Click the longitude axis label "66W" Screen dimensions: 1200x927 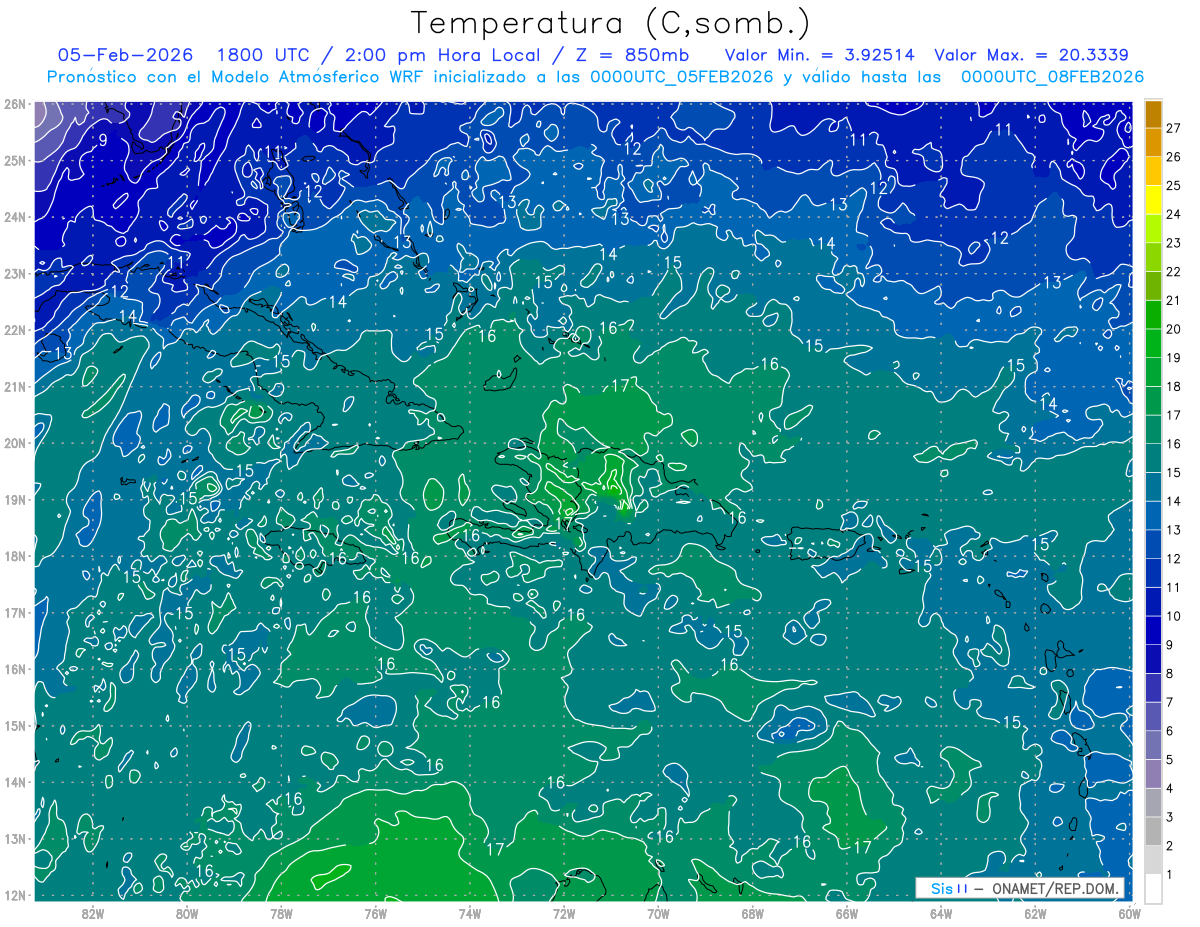coord(846,913)
